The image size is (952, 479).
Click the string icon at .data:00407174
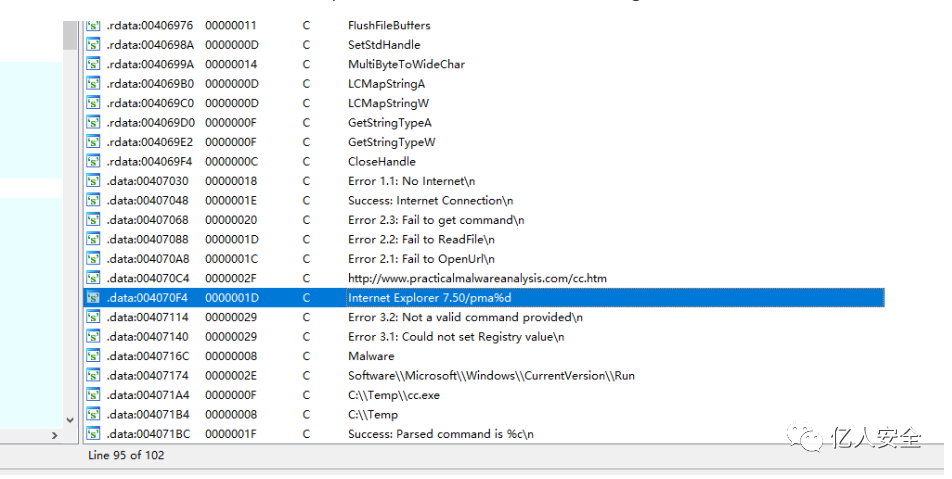click(x=93, y=375)
